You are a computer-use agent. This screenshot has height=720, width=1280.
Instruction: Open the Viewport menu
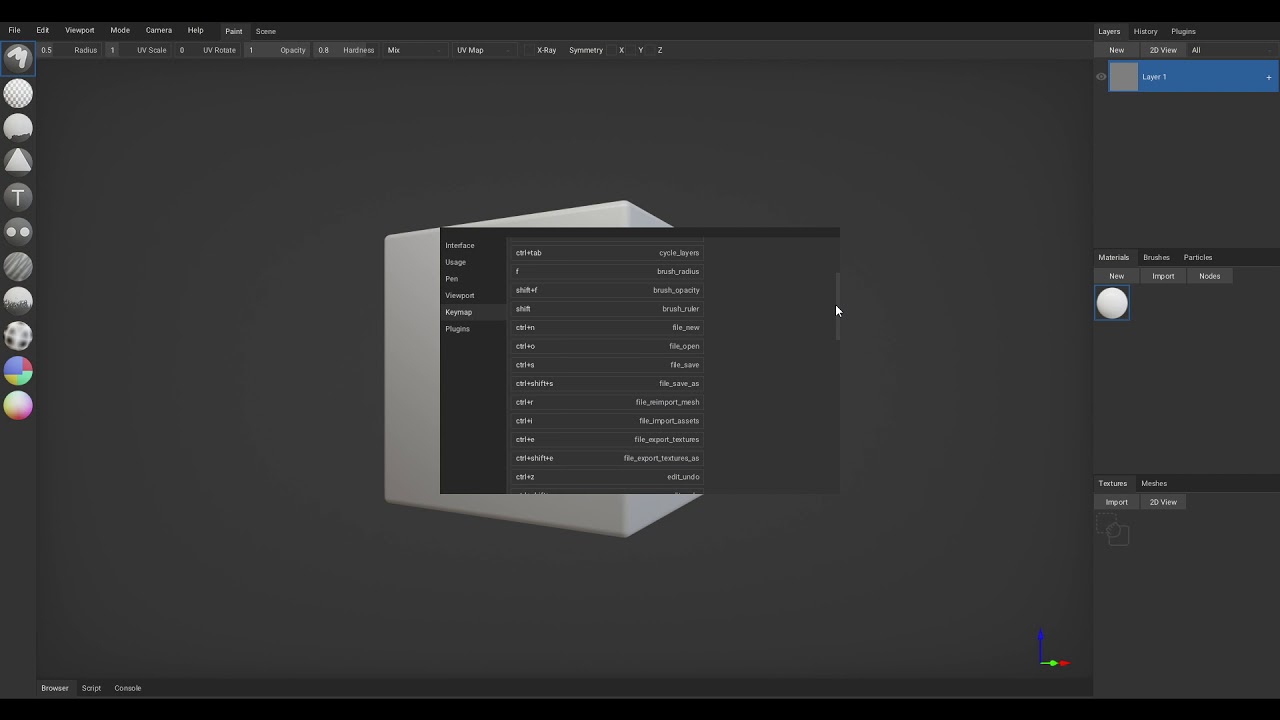click(x=79, y=30)
